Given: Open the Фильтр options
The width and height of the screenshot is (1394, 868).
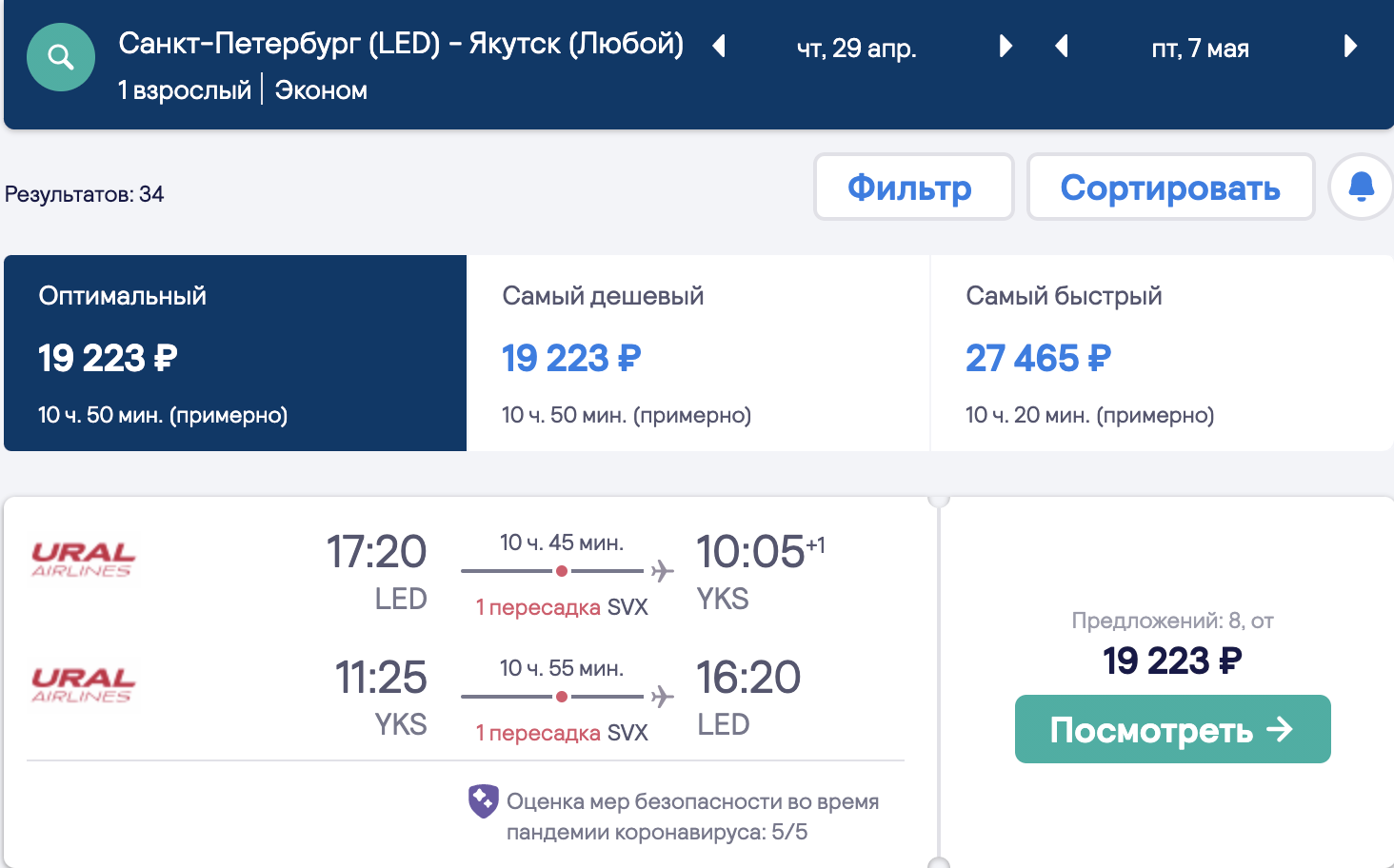Looking at the screenshot, I should (914, 187).
